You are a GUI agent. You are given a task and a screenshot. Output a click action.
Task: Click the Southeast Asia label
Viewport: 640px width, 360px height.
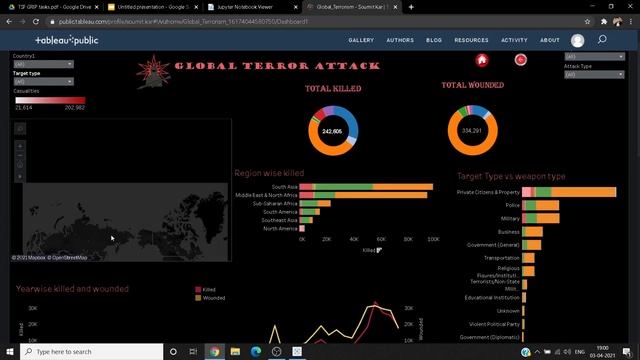click(279, 220)
